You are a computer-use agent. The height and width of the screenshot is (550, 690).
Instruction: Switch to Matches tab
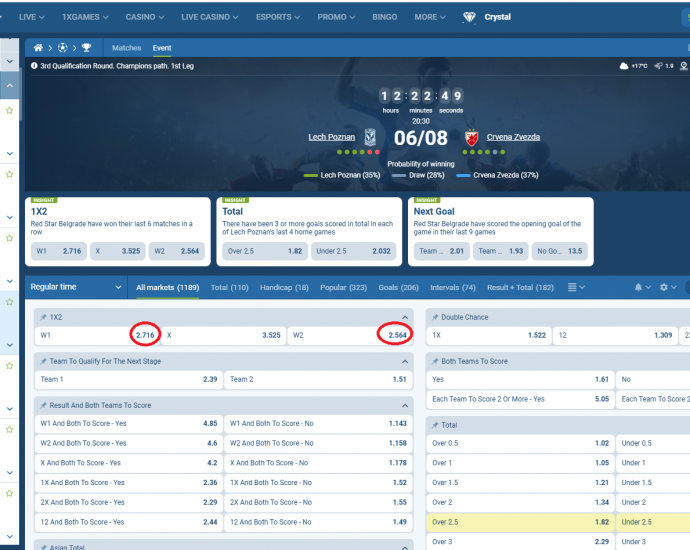[127, 48]
